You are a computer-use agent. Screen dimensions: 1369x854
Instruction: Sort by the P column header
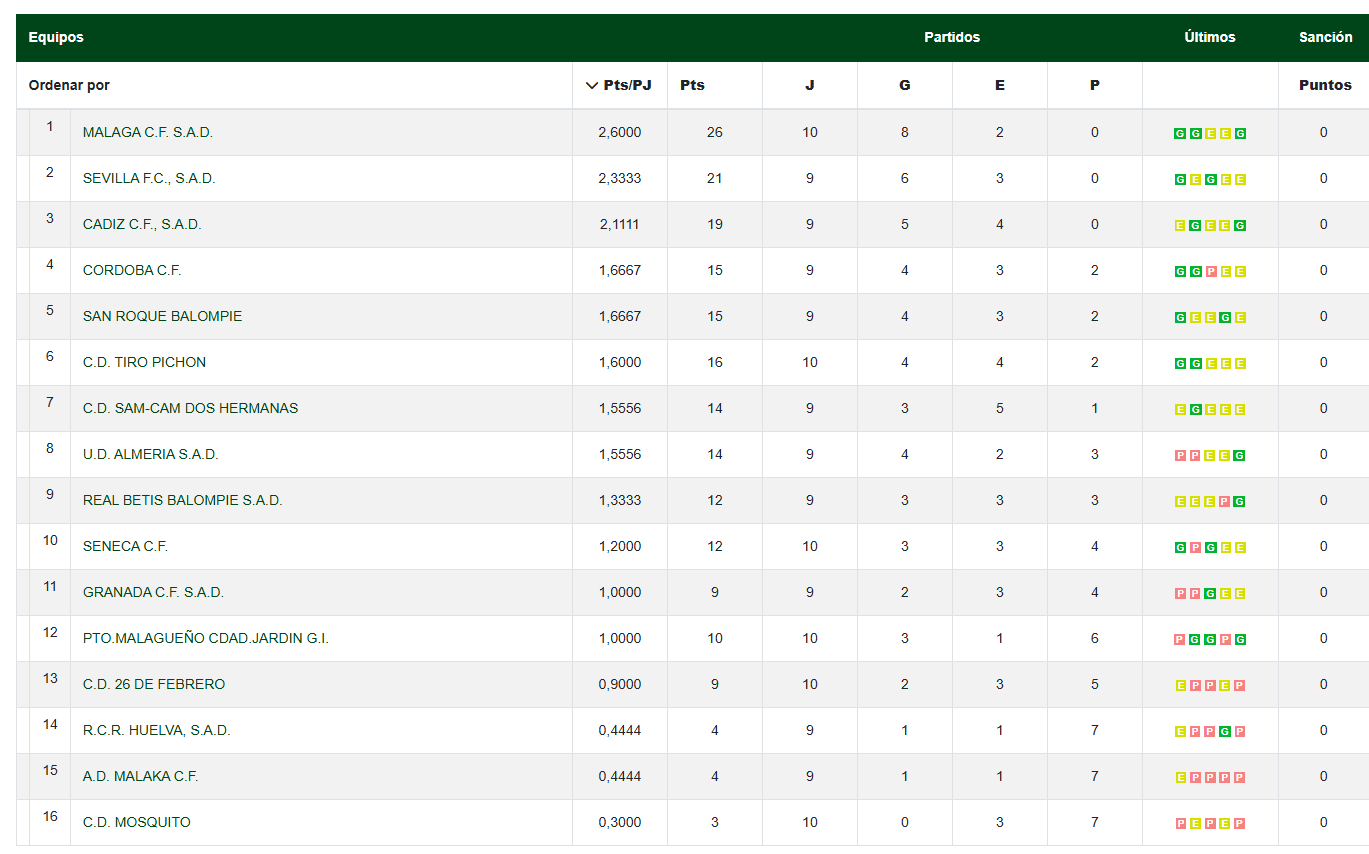(x=1095, y=85)
